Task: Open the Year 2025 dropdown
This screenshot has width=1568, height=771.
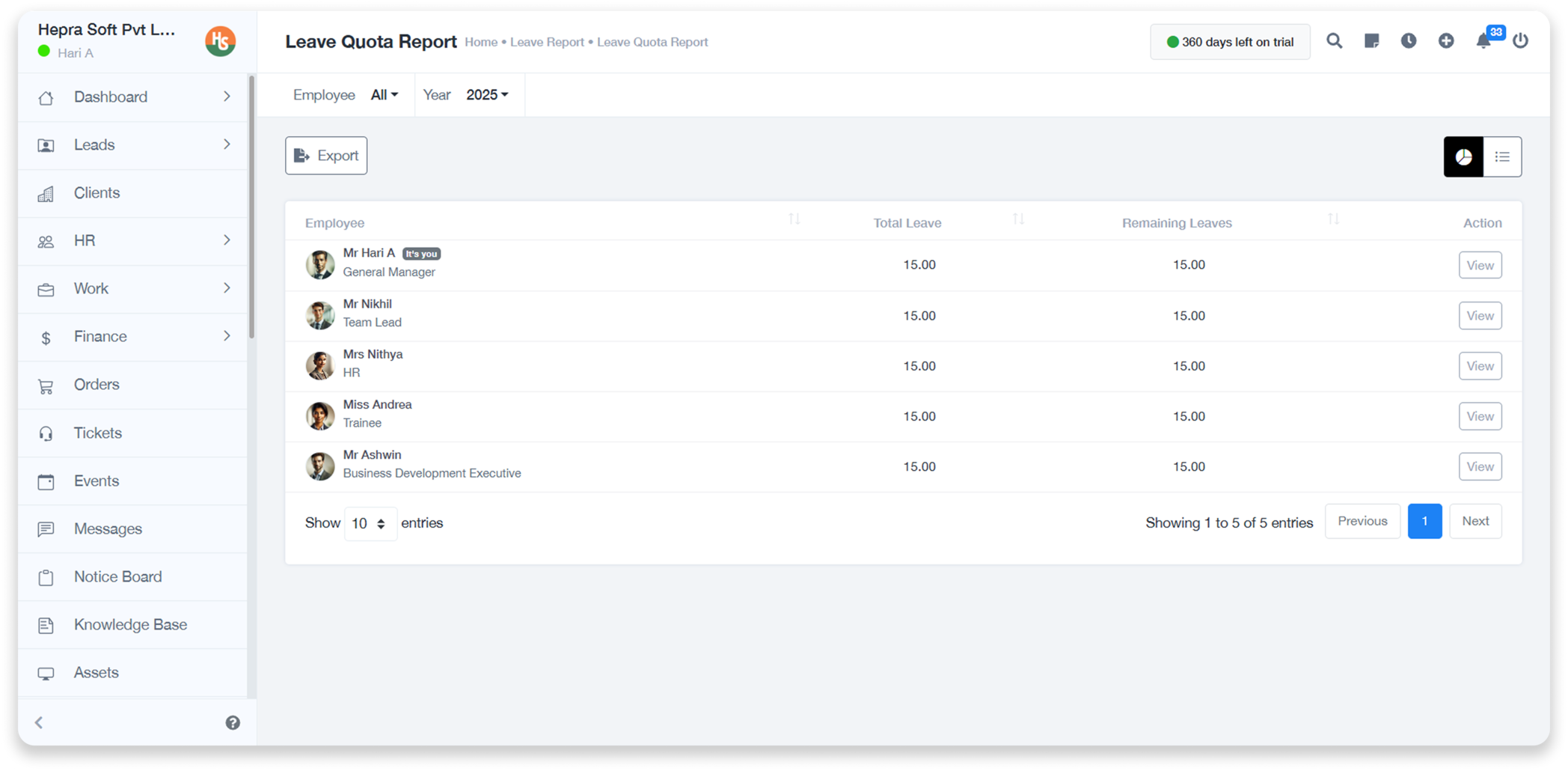Action: click(487, 95)
